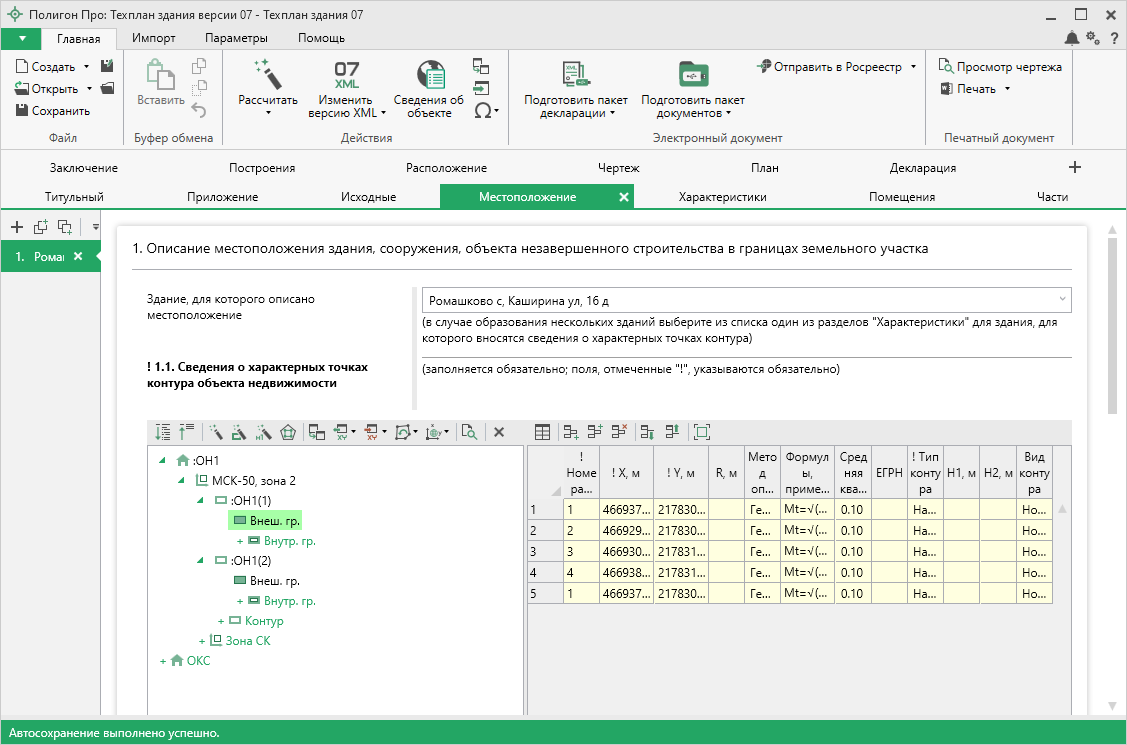Insert special symbol Ω icon
The height and width of the screenshot is (745, 1127).
point(483,110)
